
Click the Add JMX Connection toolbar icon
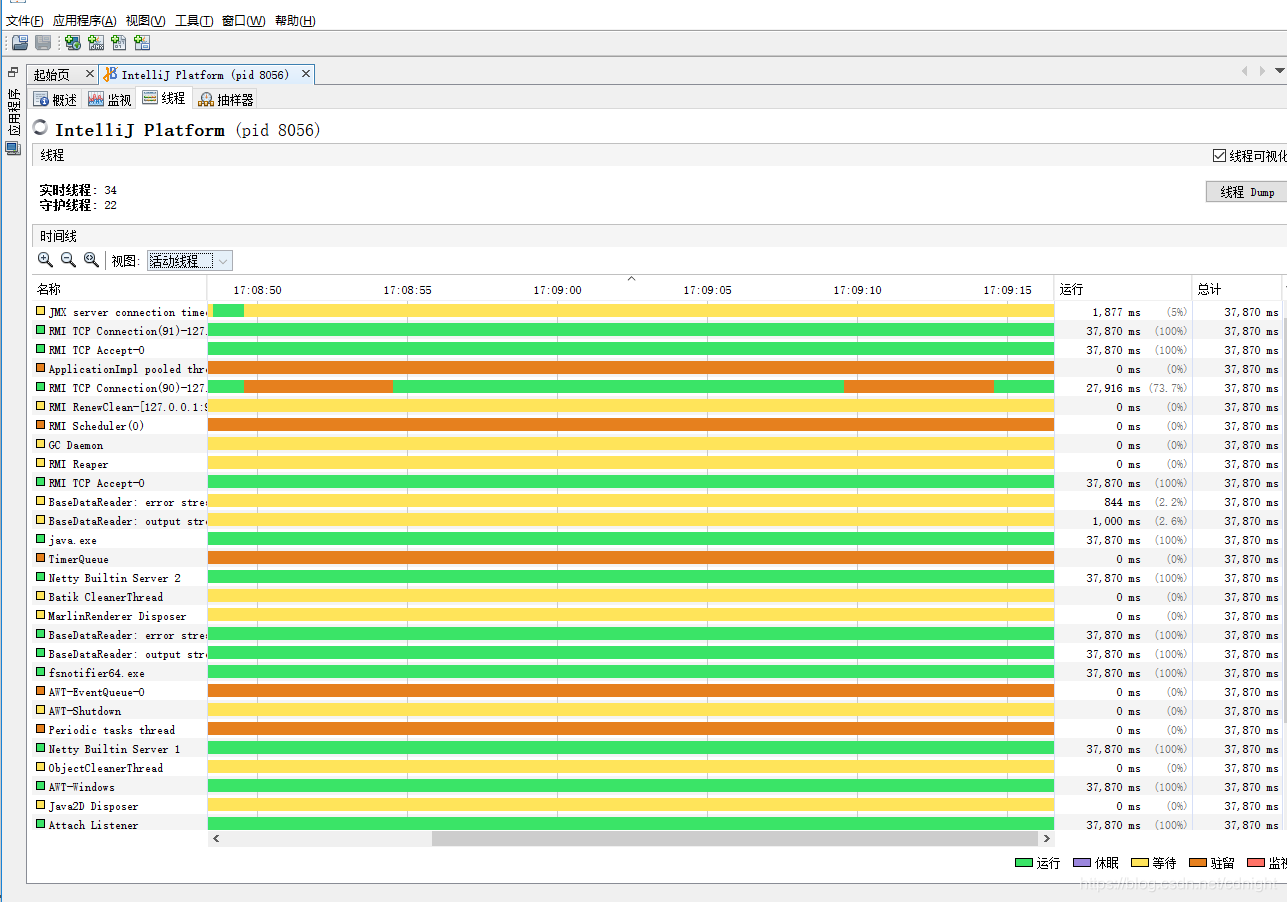95,42
